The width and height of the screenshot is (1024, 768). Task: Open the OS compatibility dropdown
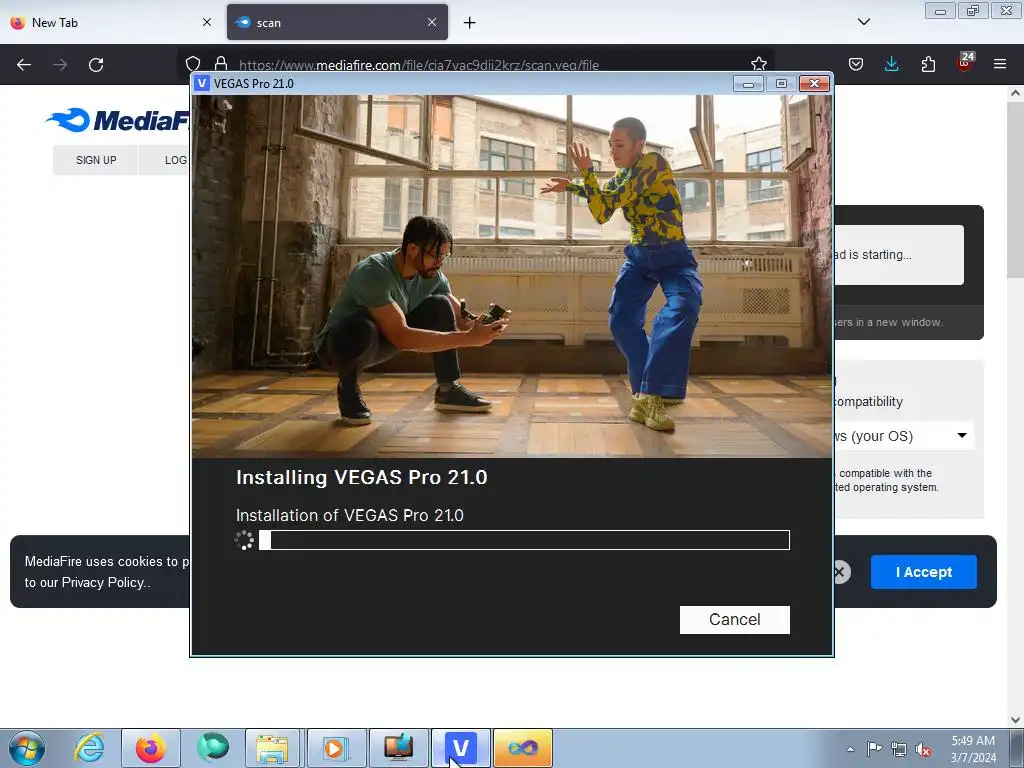tap(904, 436)
